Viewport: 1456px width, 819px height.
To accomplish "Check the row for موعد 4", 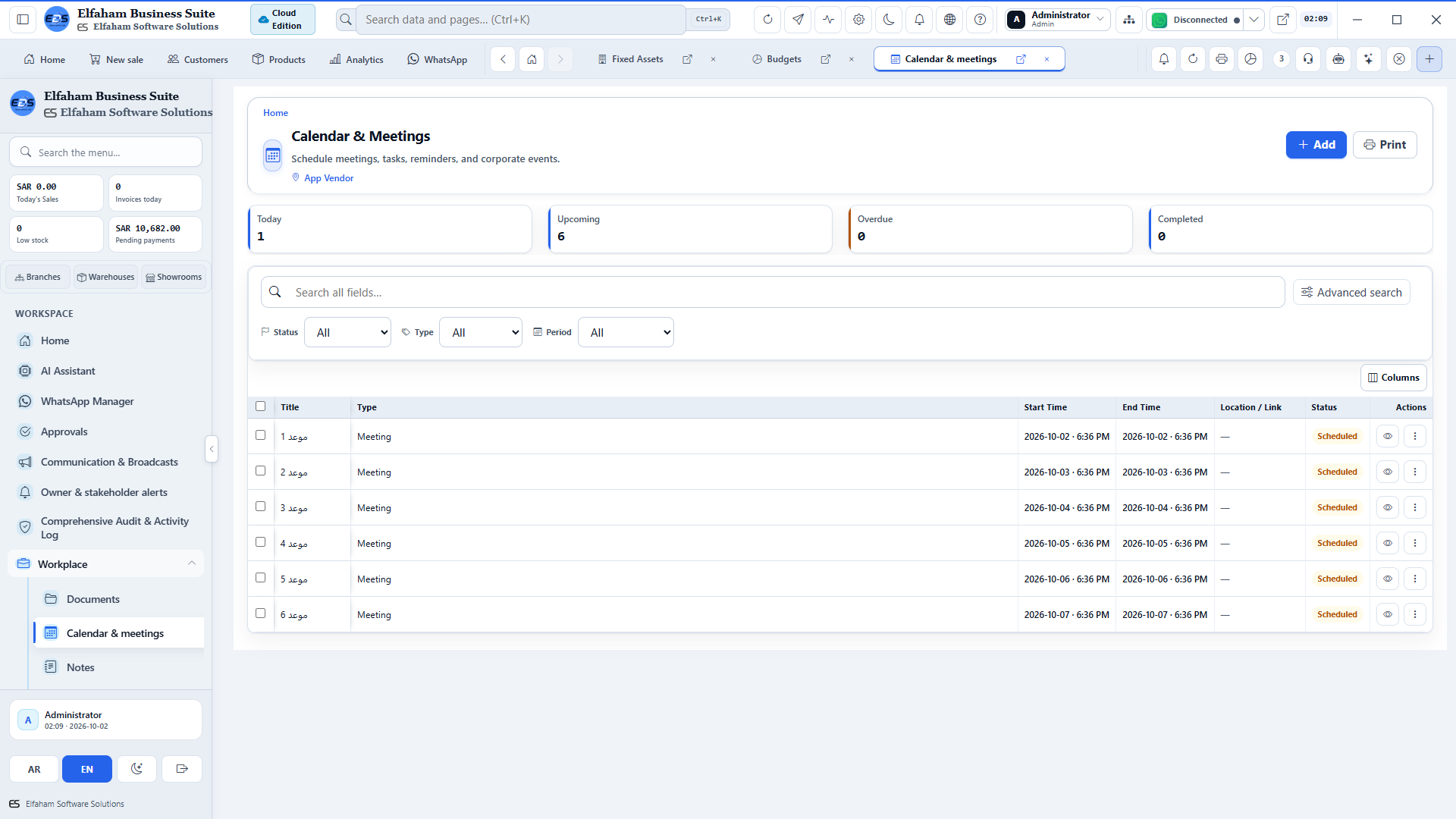I will [x=261, y=542].
